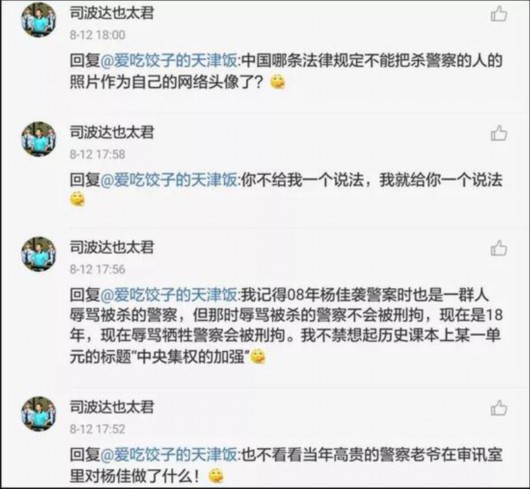
Task: Open avatar of the 18:00 commenter
Action: point(39,21)
